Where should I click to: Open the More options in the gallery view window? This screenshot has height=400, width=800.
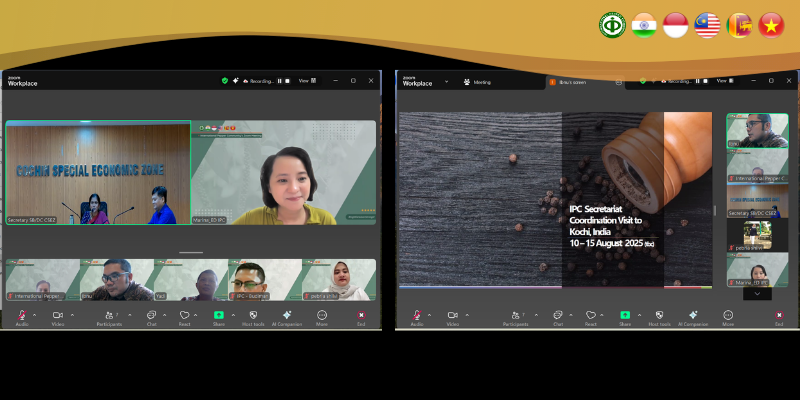click(x=322, y=316)
